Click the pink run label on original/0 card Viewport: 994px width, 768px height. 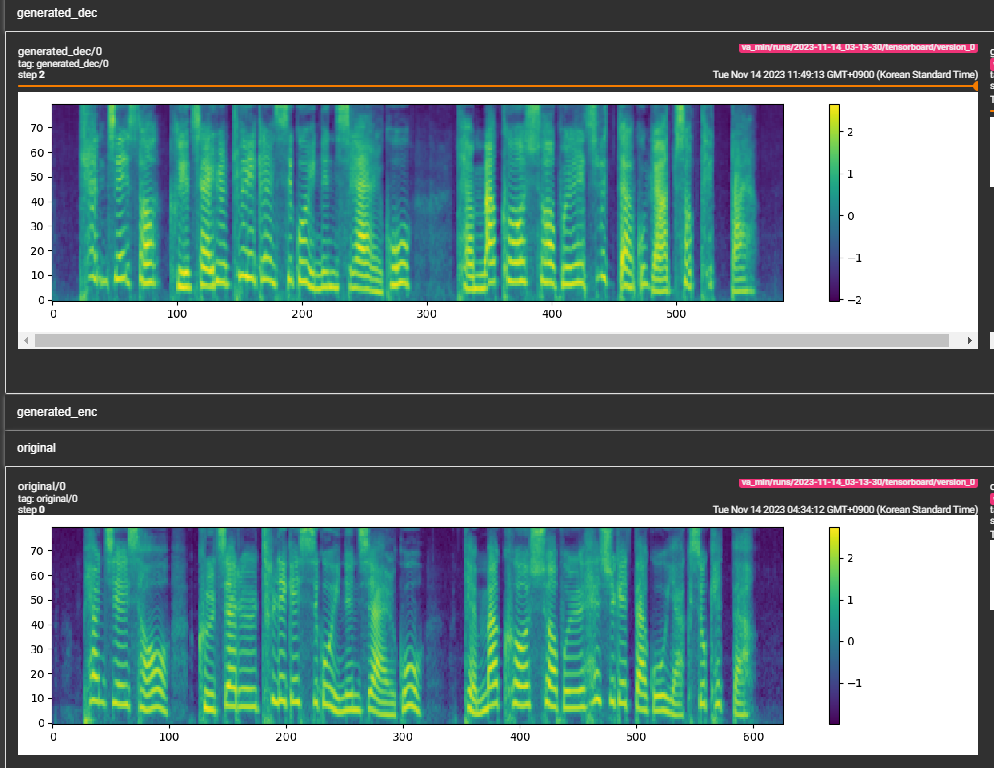coord(858,483)
